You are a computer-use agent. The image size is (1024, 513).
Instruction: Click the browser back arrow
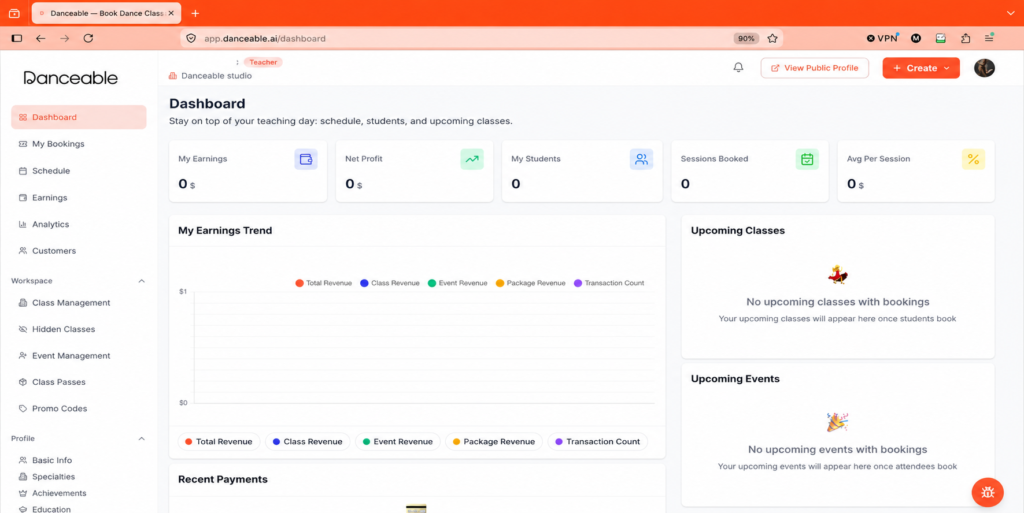tap(40, 39)
